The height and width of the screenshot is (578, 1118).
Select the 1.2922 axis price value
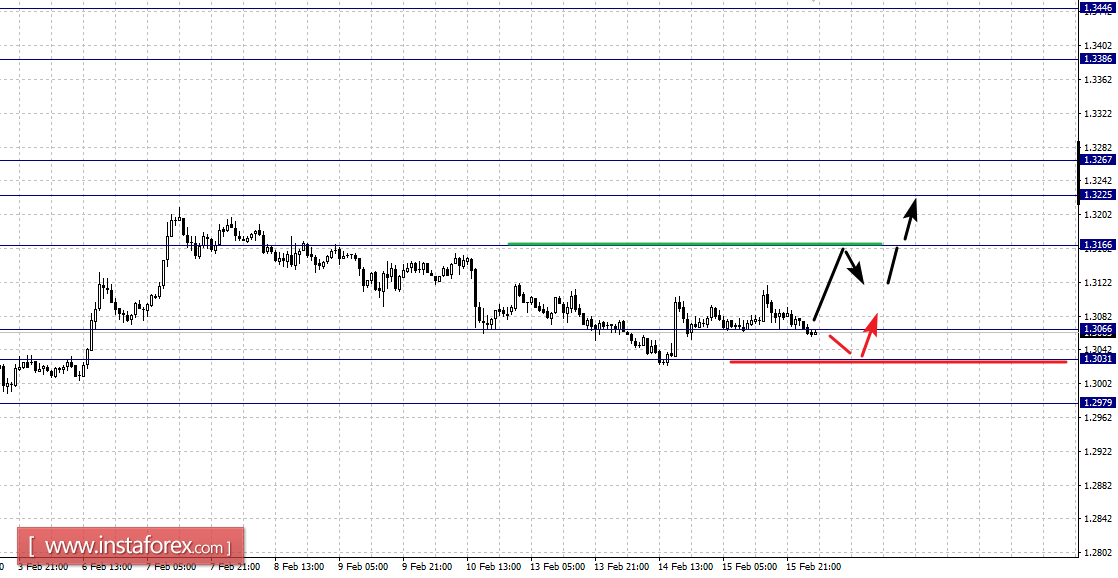1098,451
